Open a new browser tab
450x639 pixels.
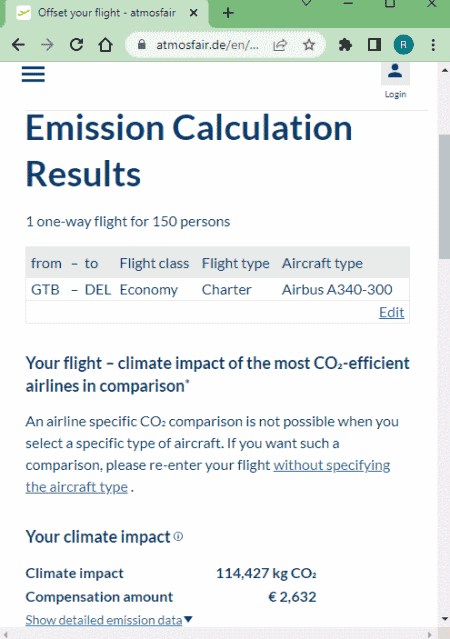pyautogui.click(x=228, y=13)
